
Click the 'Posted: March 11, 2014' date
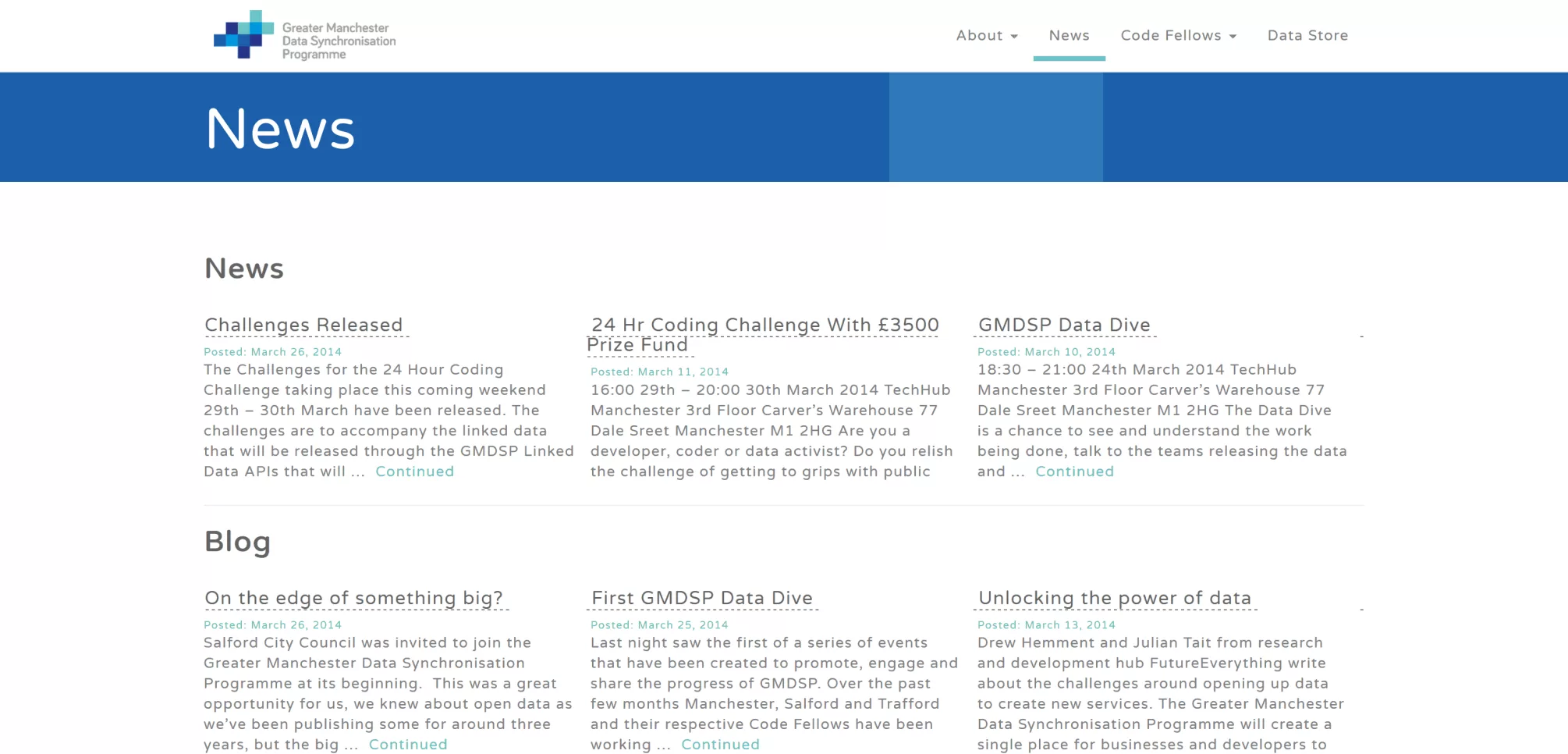(x=659, y=372)
